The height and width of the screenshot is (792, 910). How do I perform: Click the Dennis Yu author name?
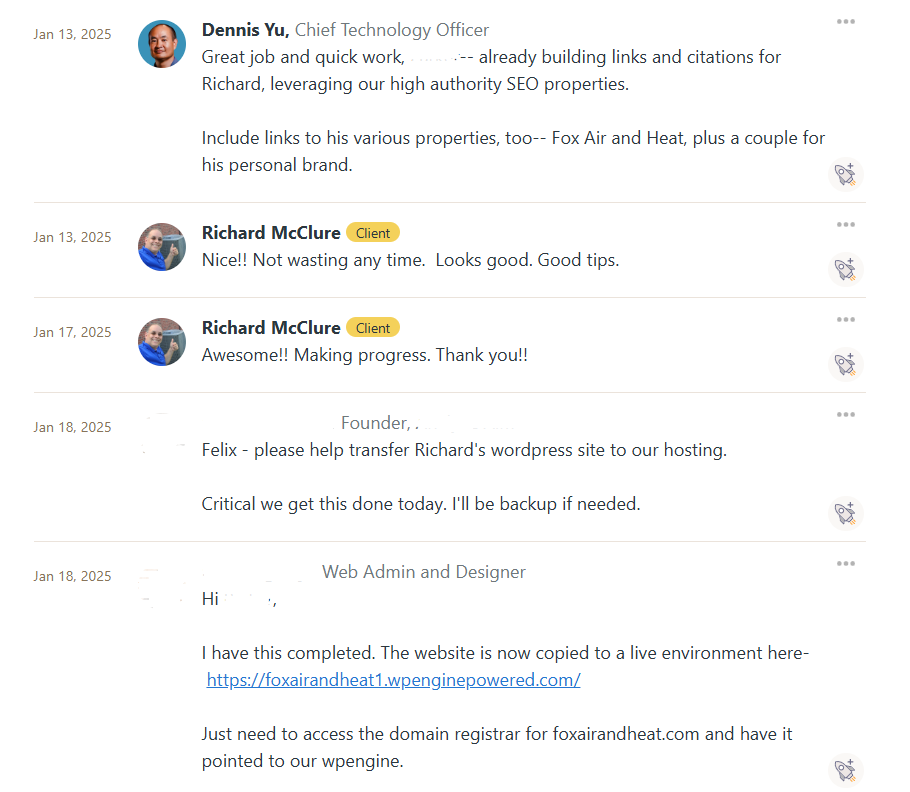coord(245,30)
